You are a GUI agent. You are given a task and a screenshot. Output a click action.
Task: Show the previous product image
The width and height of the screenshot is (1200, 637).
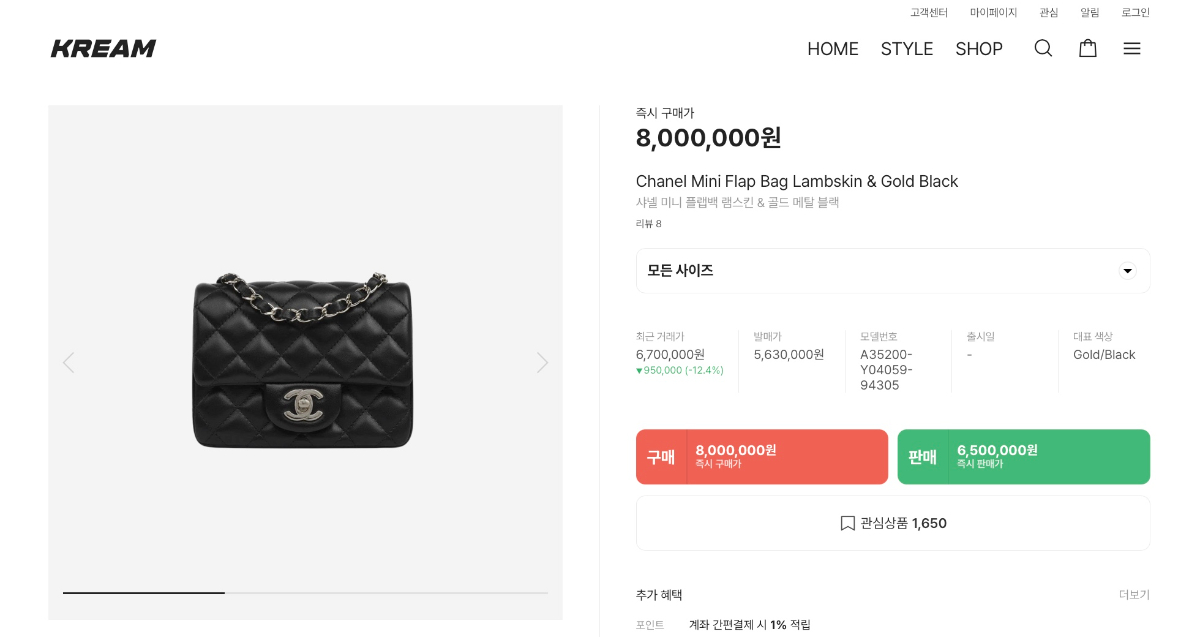(x=68, y=362)
